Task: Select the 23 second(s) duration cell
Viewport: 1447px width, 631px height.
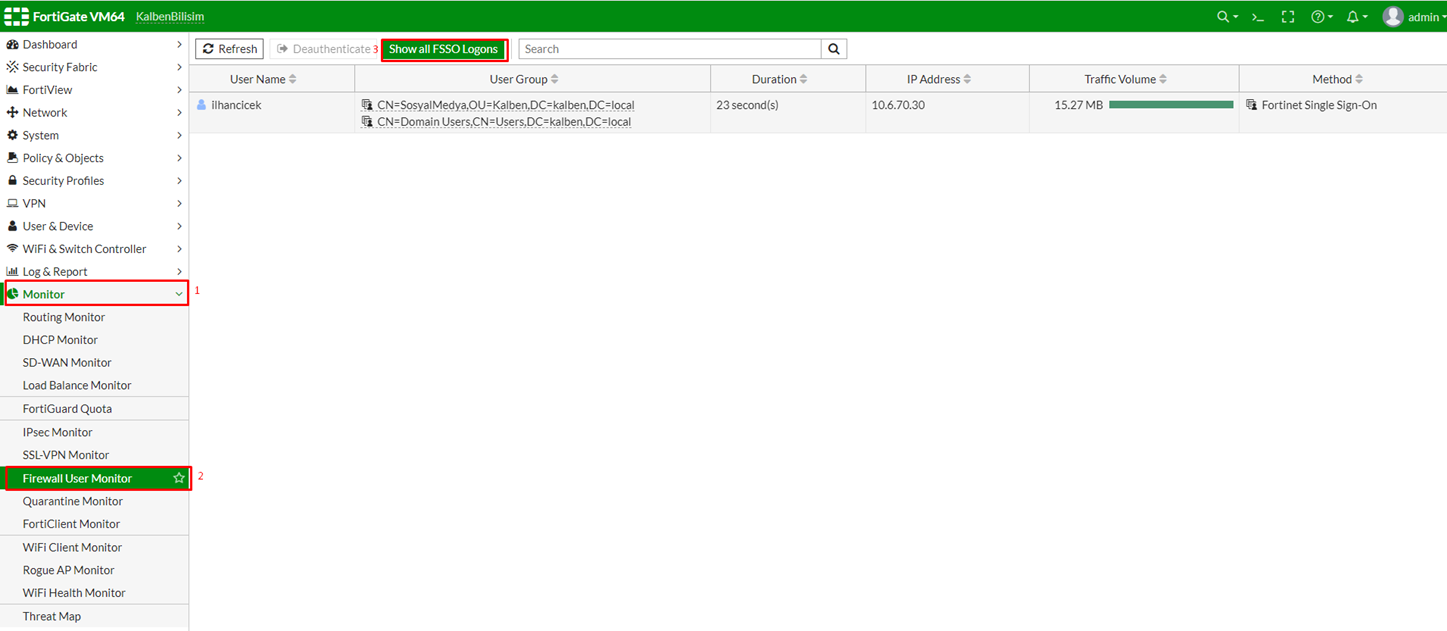Action: point(788,112)
